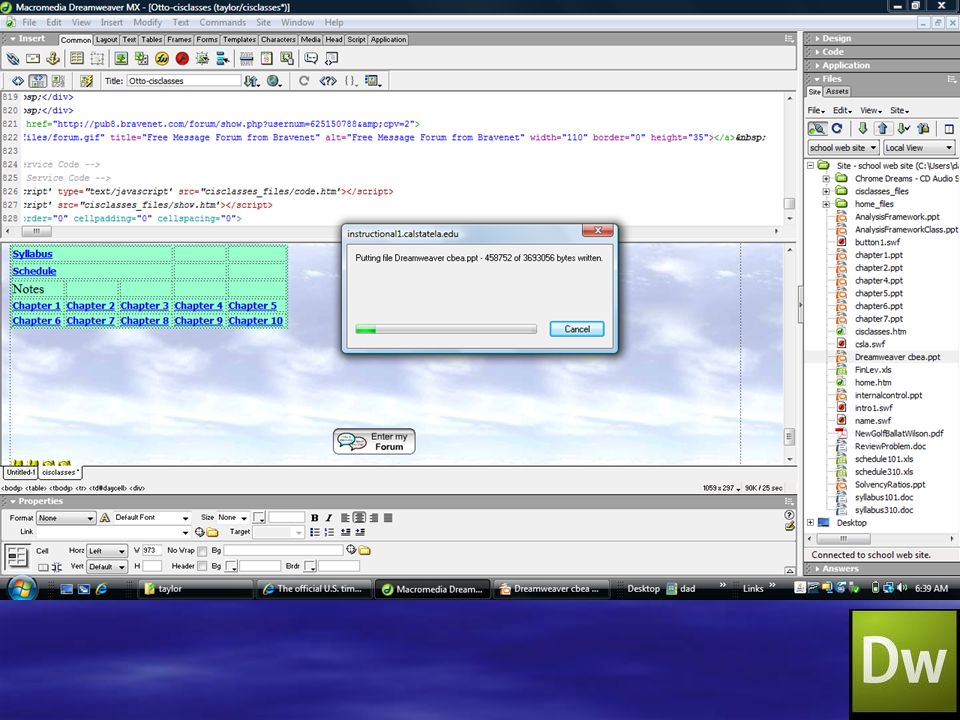Show Code and Design split view

click(37, 81)
